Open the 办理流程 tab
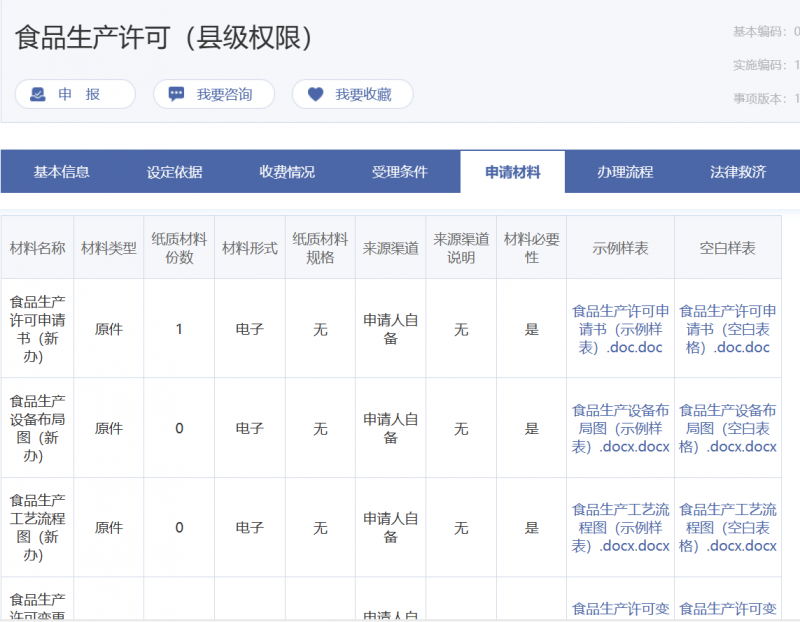 click(625, 172)
